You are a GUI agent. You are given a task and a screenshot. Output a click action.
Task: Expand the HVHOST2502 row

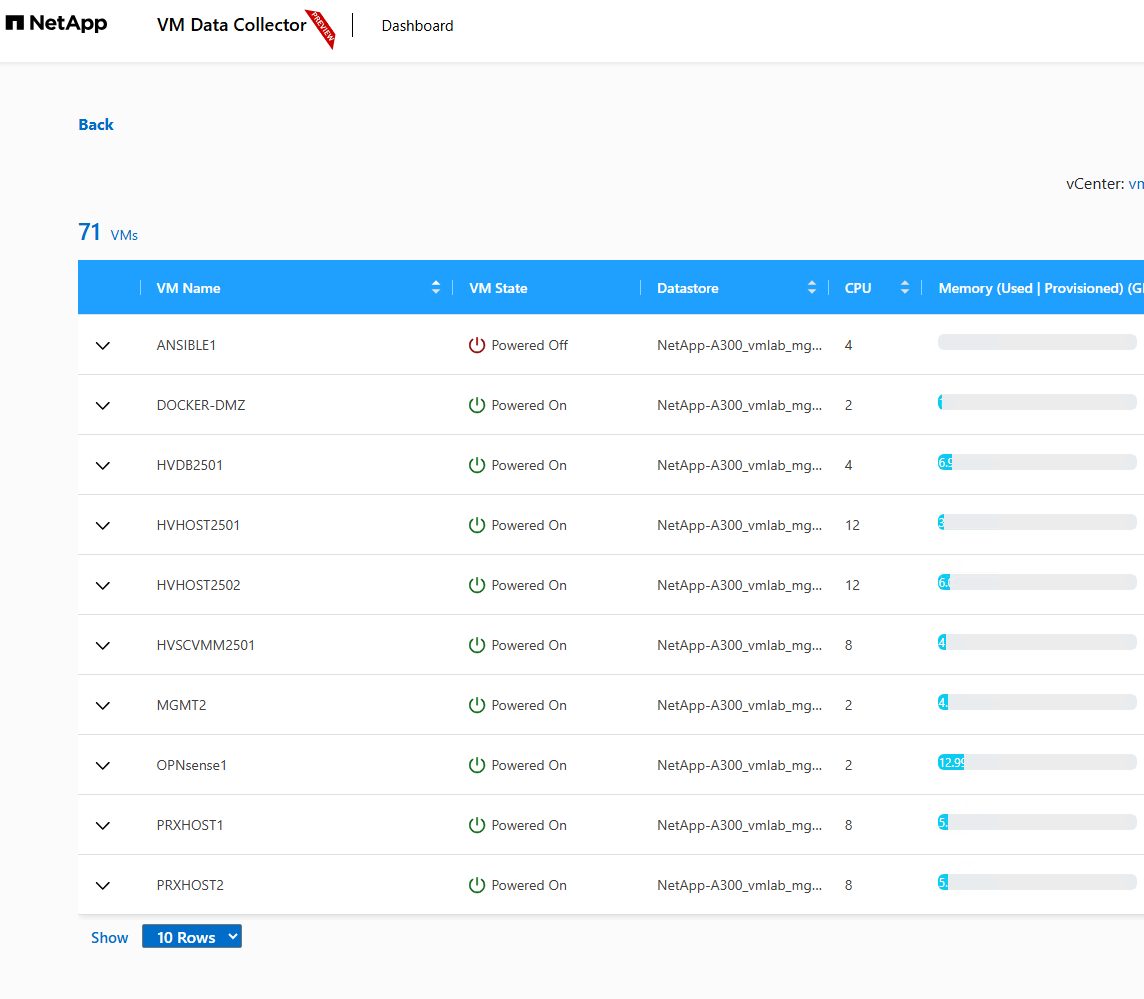click(103, 585)
